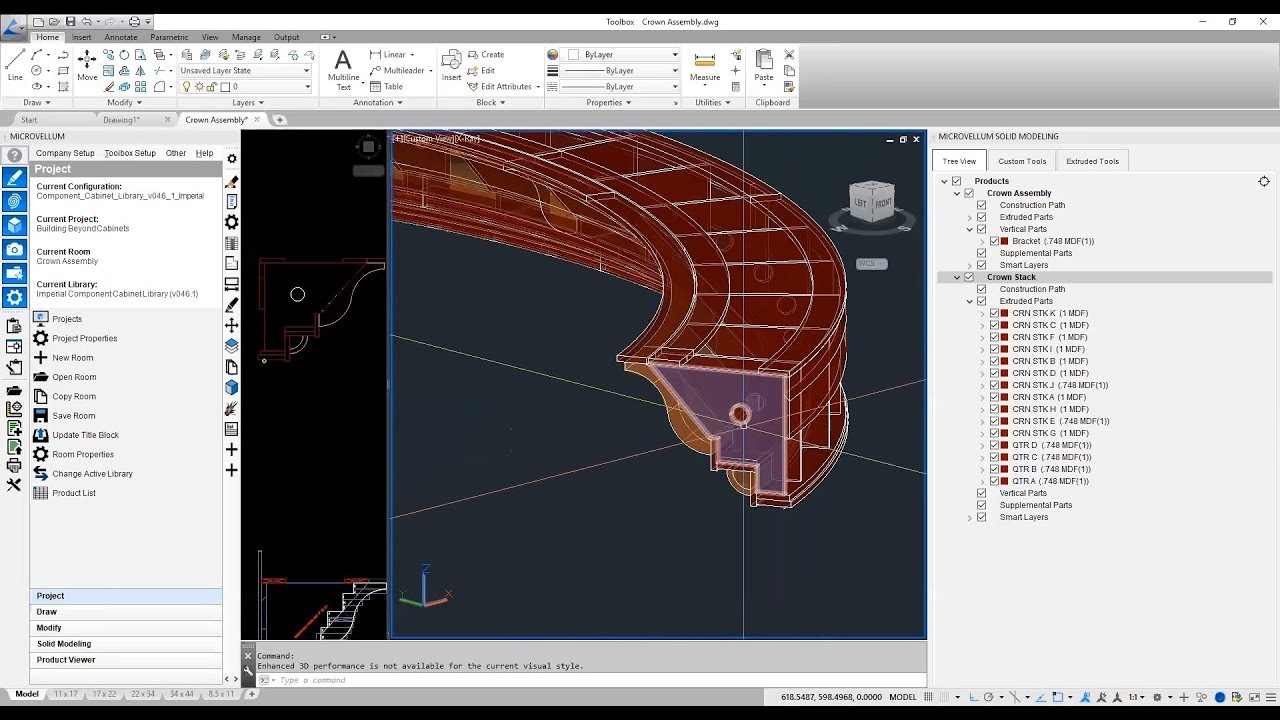Click the layer lightbulb on/off icon
Image resolution: width=1280 pixels, height=720 pixels.
pyautogui.click(x=186, y=86)
